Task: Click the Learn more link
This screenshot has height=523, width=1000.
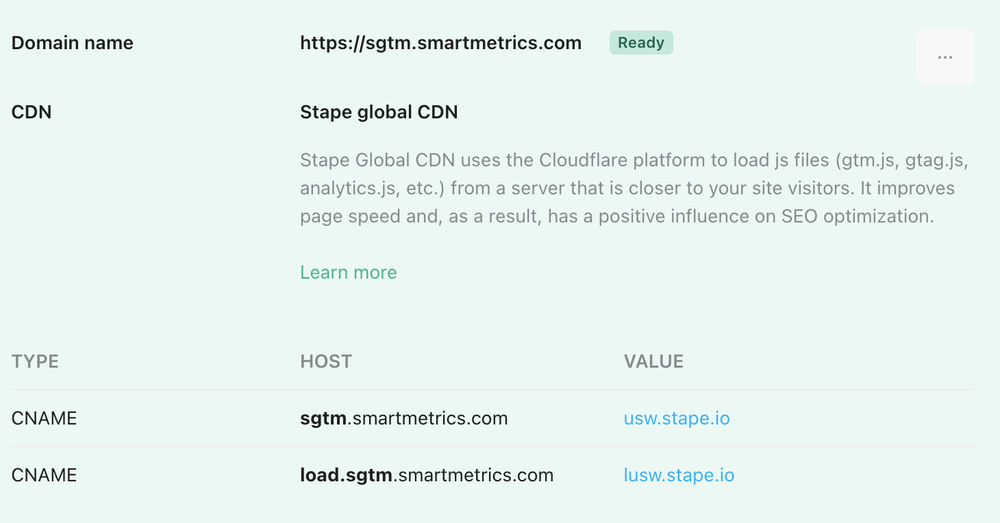Action: point(348,272)
